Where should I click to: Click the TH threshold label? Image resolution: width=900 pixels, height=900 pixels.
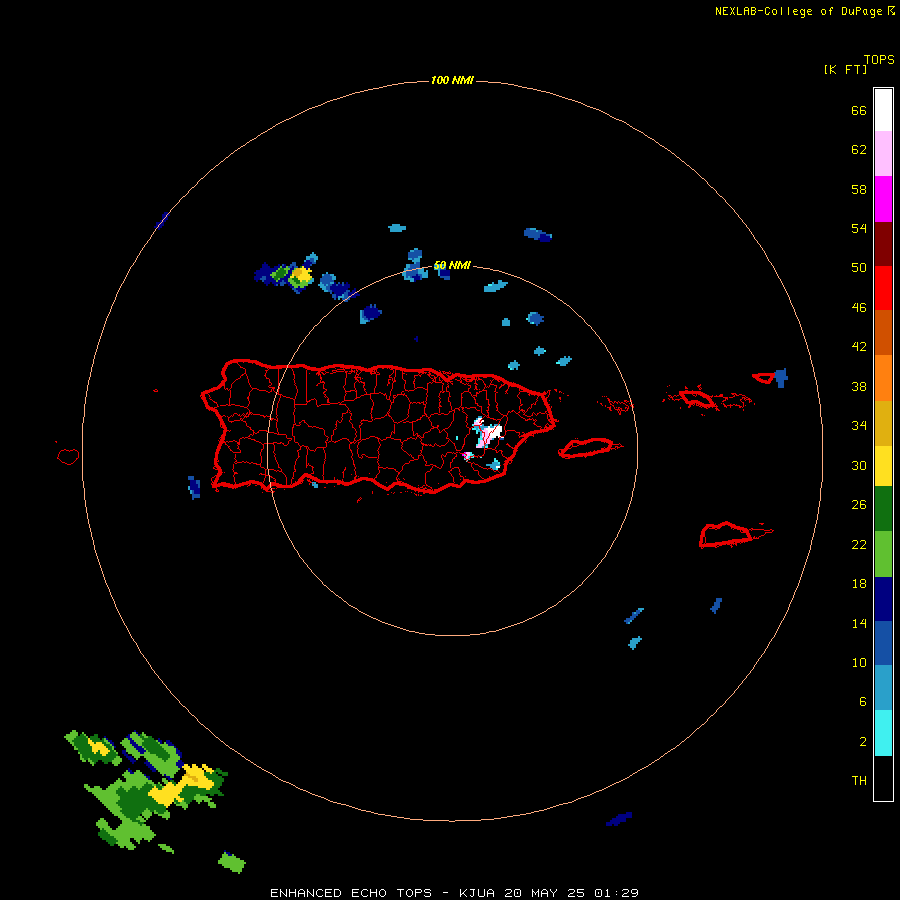point(859,781)
